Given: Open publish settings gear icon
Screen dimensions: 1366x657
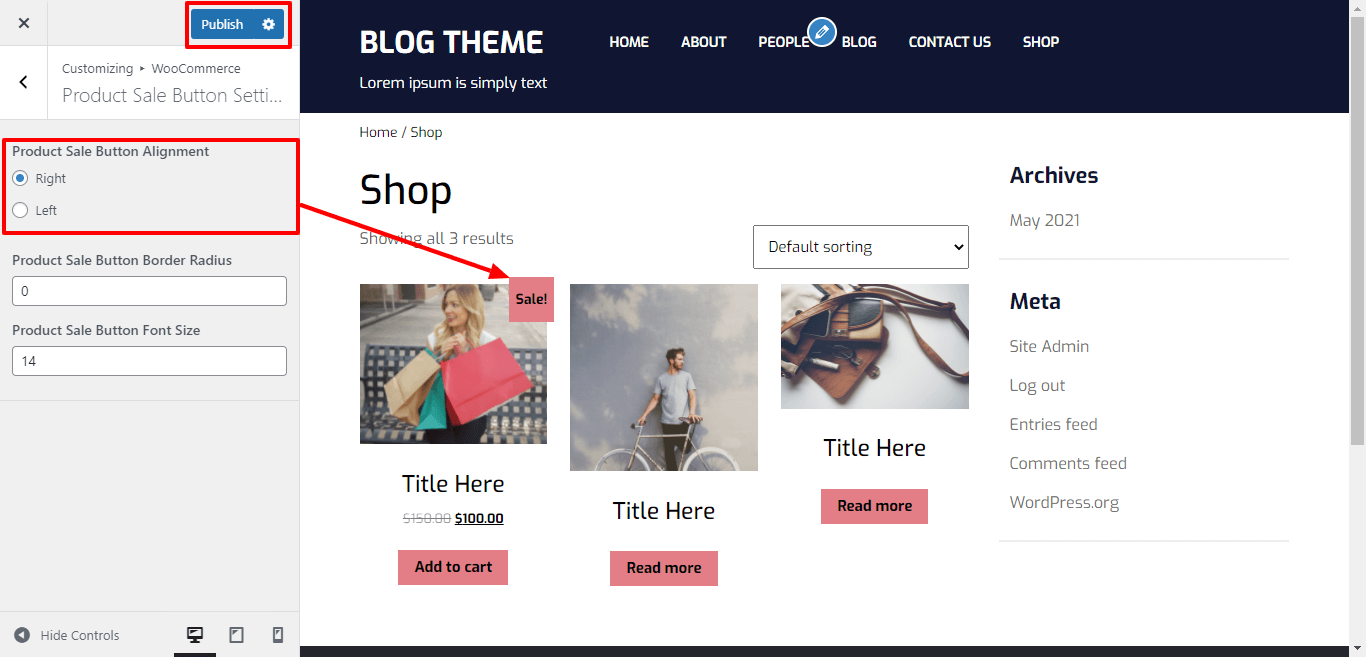Looking at the screenshot, I should click(268, 24).
